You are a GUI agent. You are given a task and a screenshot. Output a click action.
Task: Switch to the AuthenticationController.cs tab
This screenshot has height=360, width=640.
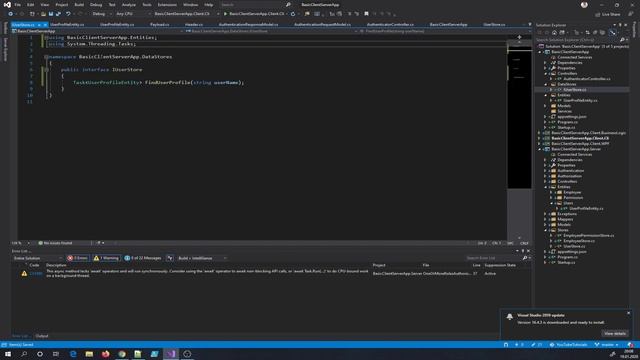(x=390, y=24)
